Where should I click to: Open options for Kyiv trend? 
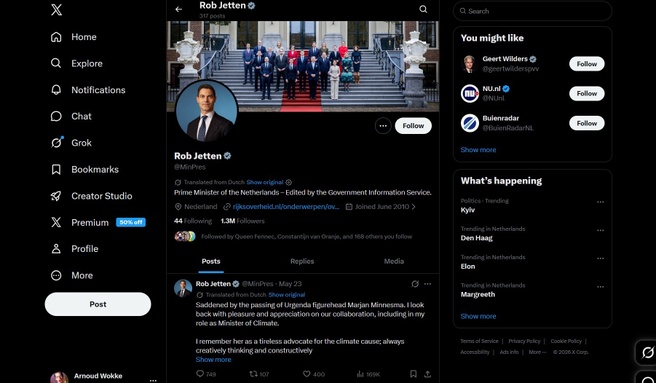[600, 202]
